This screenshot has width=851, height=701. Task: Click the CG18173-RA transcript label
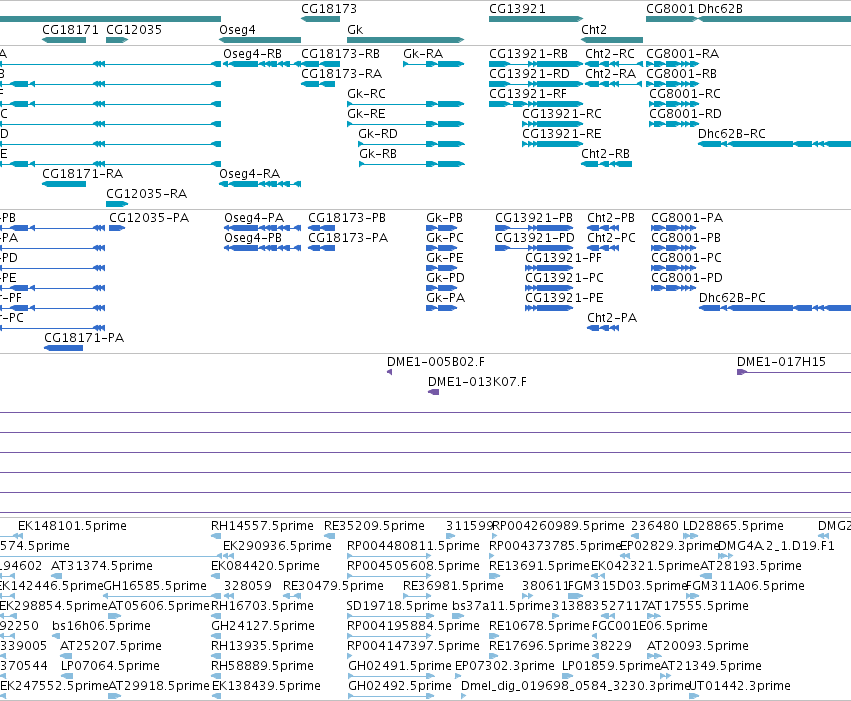tap(341, 74)
